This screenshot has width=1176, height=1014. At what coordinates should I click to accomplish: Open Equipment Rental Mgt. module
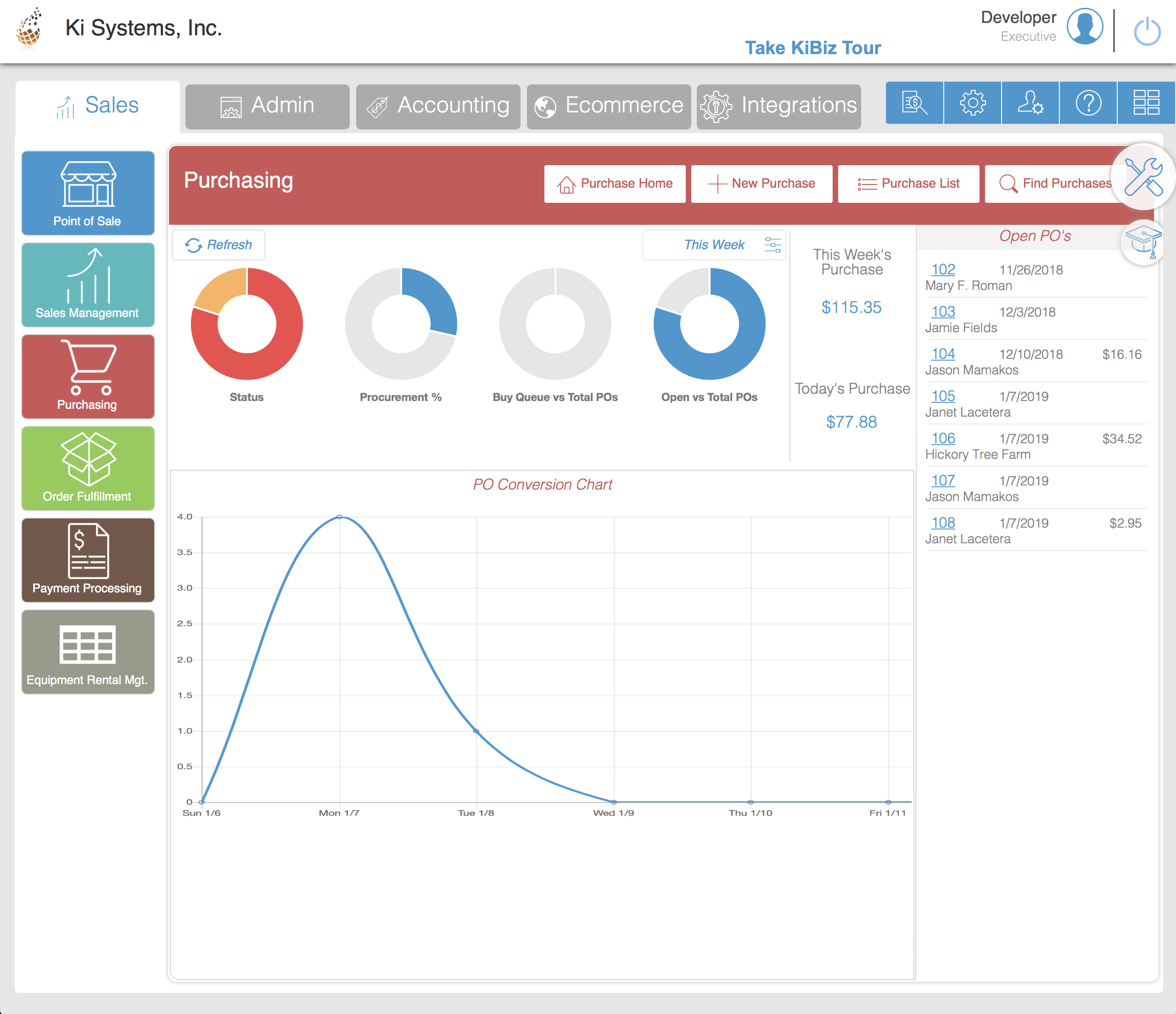(x=88, y=652)
